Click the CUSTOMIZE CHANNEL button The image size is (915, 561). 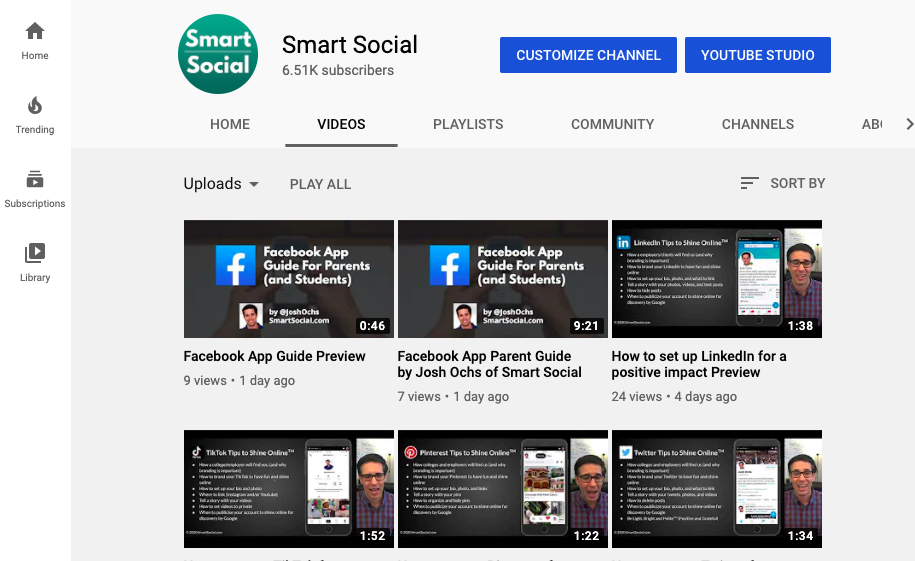588,55
